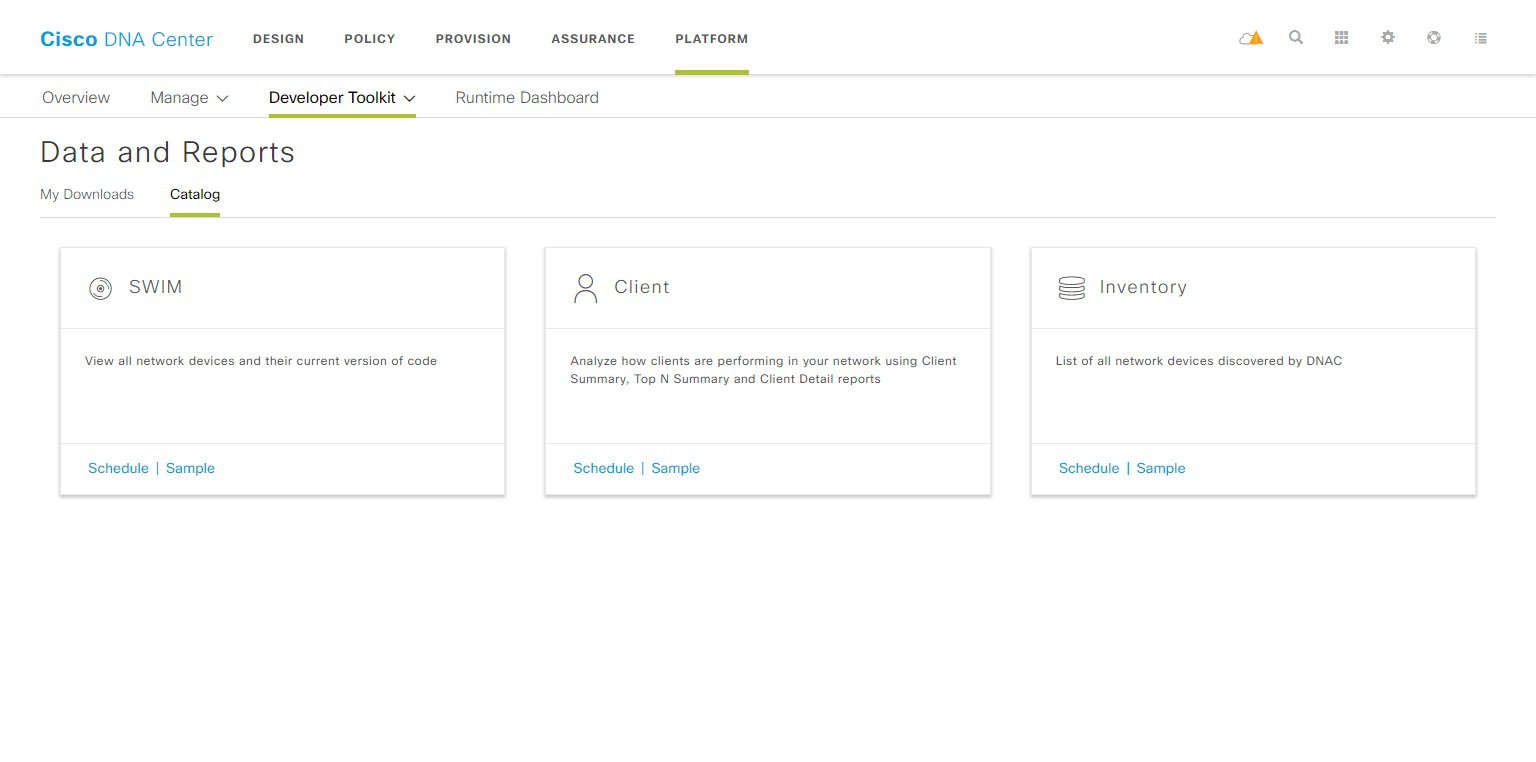Click Sample link on Client card
The width and height of the screenshot is (1536, 762).
click(675, 468)
